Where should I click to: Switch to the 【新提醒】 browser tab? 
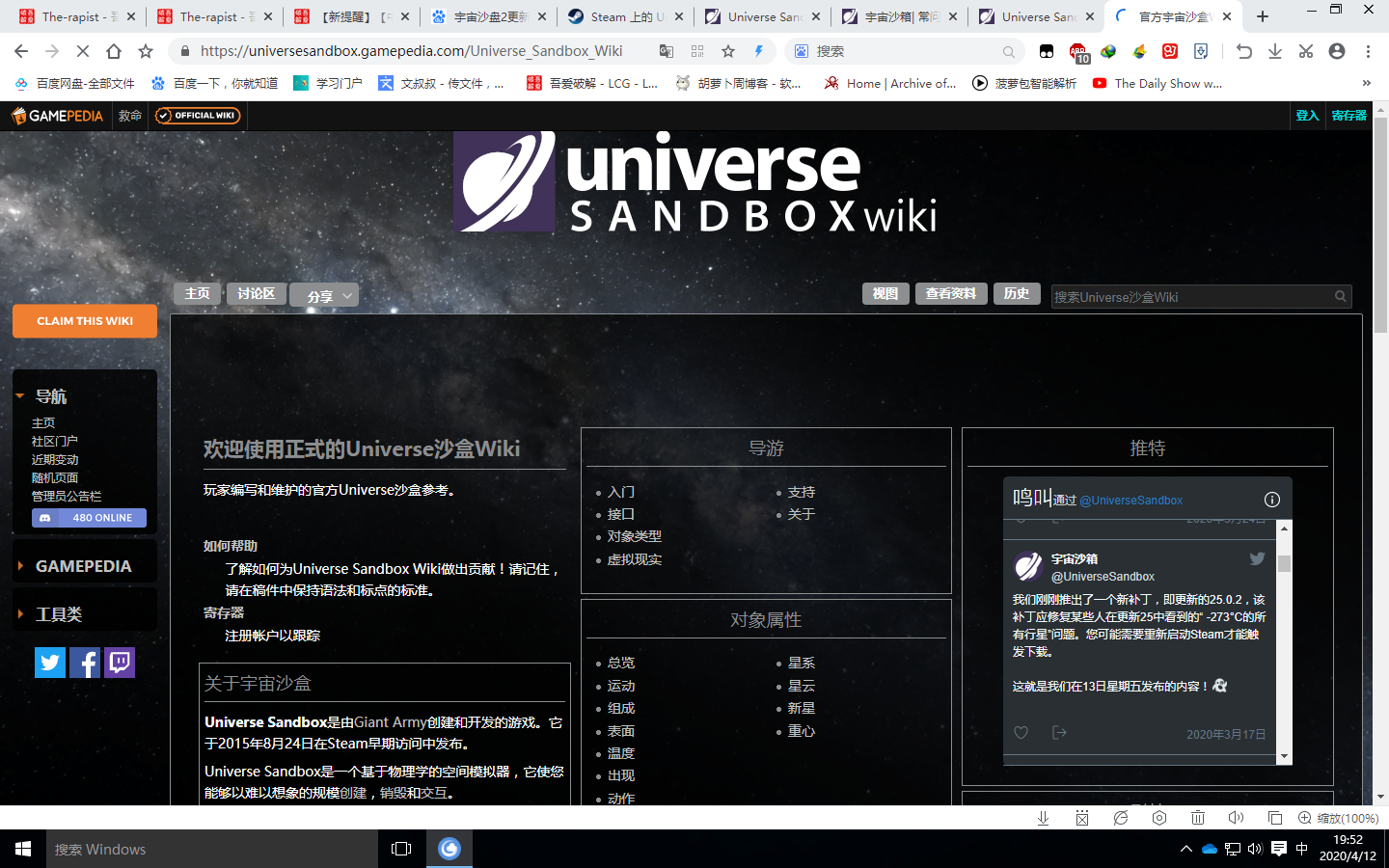[x=350, y=16]
